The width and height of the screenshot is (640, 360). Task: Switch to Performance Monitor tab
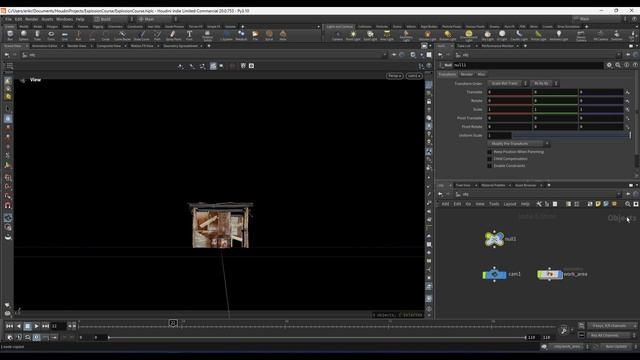click(497, 46)
